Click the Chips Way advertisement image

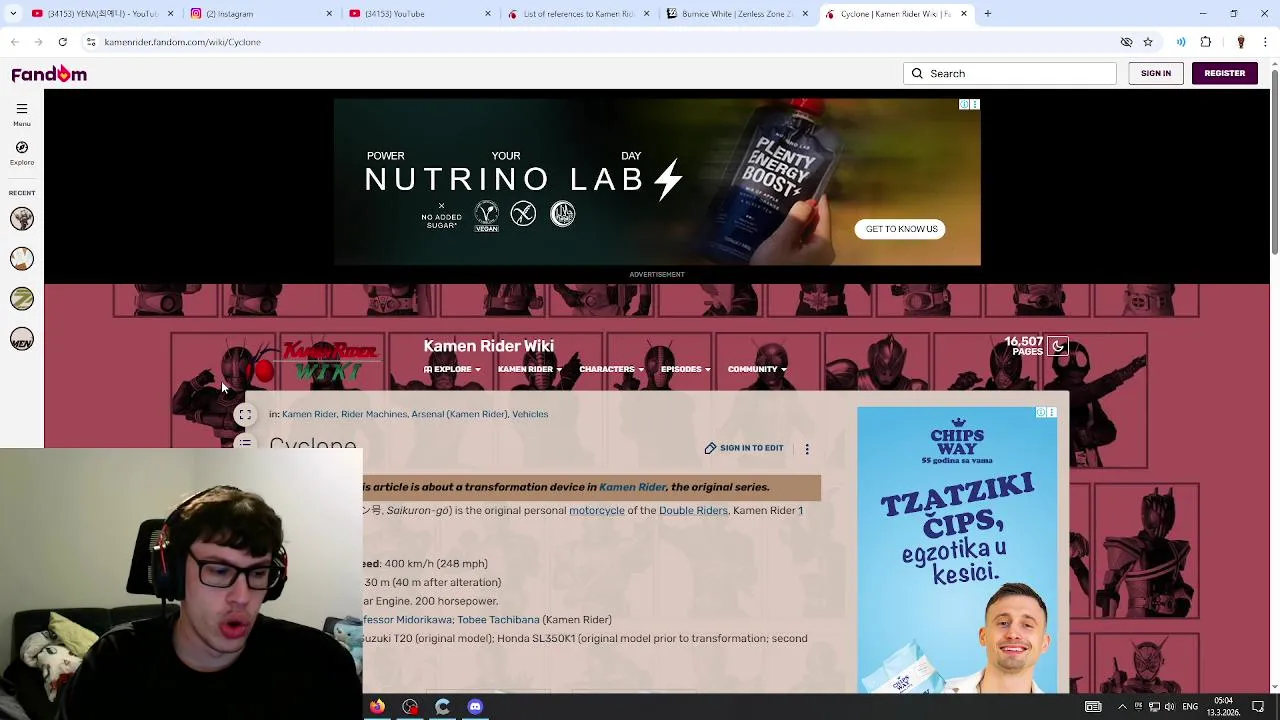(x=957, y=550)
